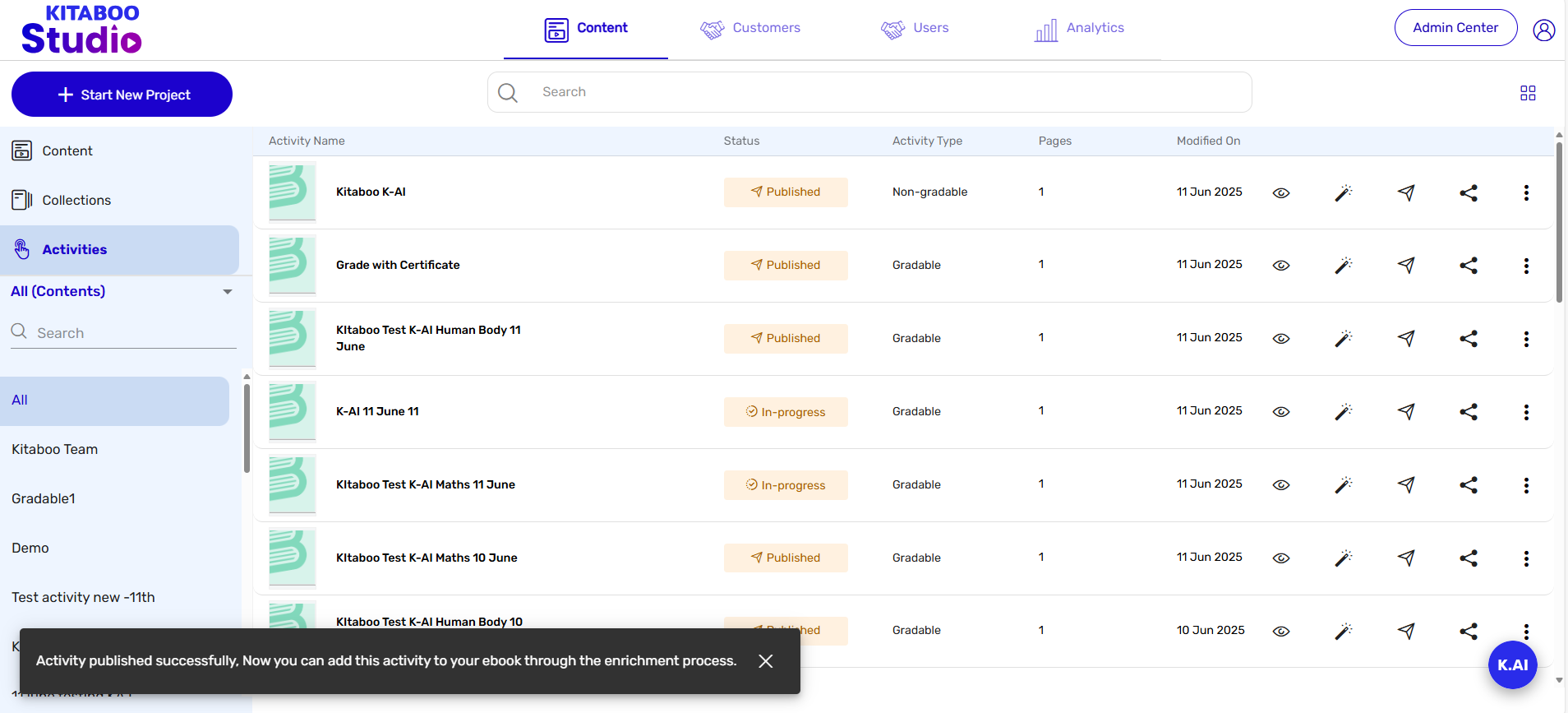1568x713 pixels.
Task: Share the K-AI 11 June 11 activity
Action: [1469, 412]
